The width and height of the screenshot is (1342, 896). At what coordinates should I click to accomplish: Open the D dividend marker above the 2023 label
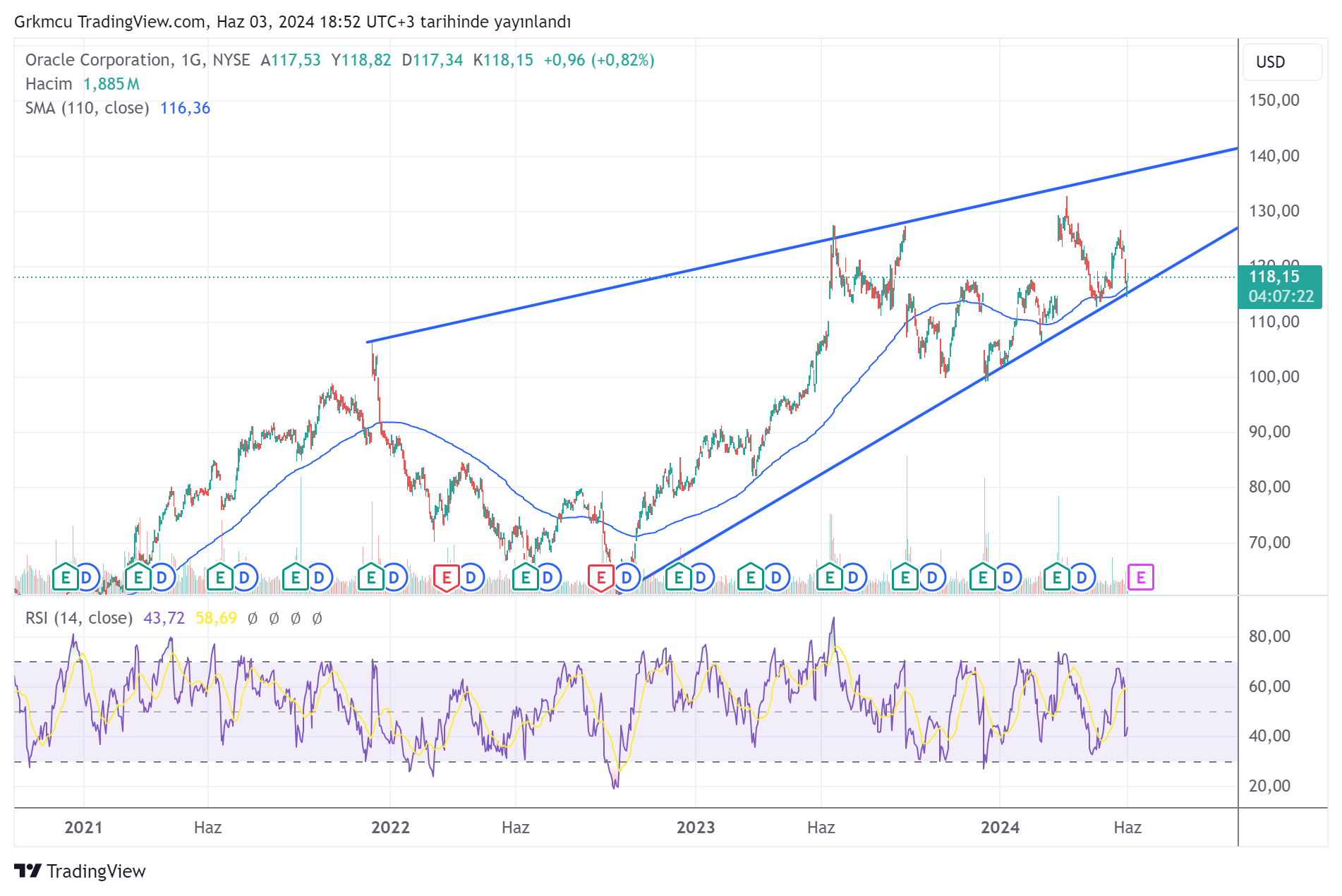coord(700,578)
